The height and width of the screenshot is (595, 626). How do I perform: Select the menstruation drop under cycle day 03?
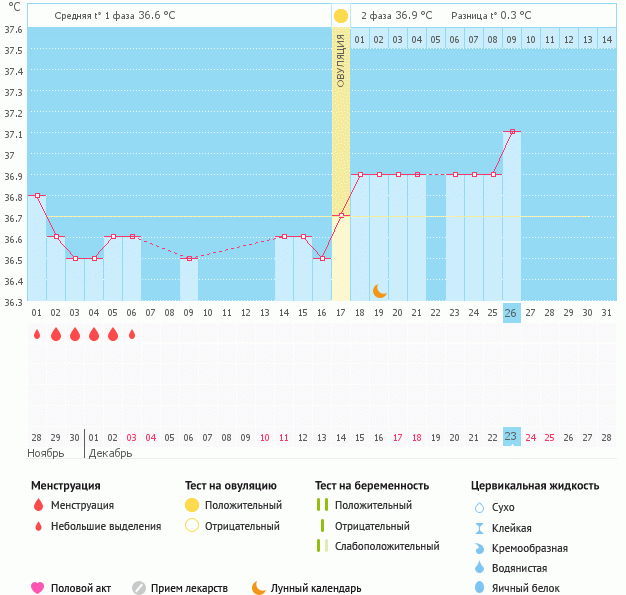click(x=75, y=334)
